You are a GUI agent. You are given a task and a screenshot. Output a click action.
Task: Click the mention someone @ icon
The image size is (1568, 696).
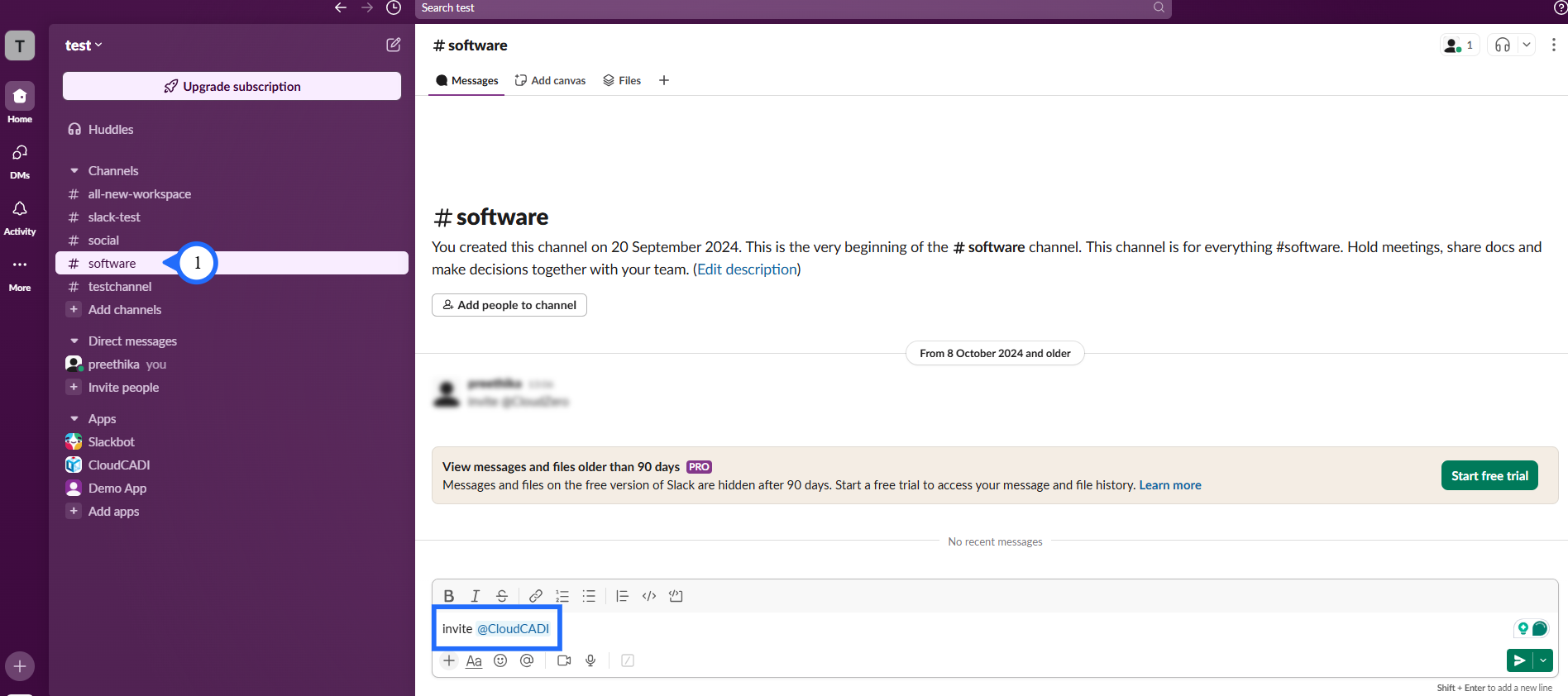pyautogui.click(x=527, y=660)
